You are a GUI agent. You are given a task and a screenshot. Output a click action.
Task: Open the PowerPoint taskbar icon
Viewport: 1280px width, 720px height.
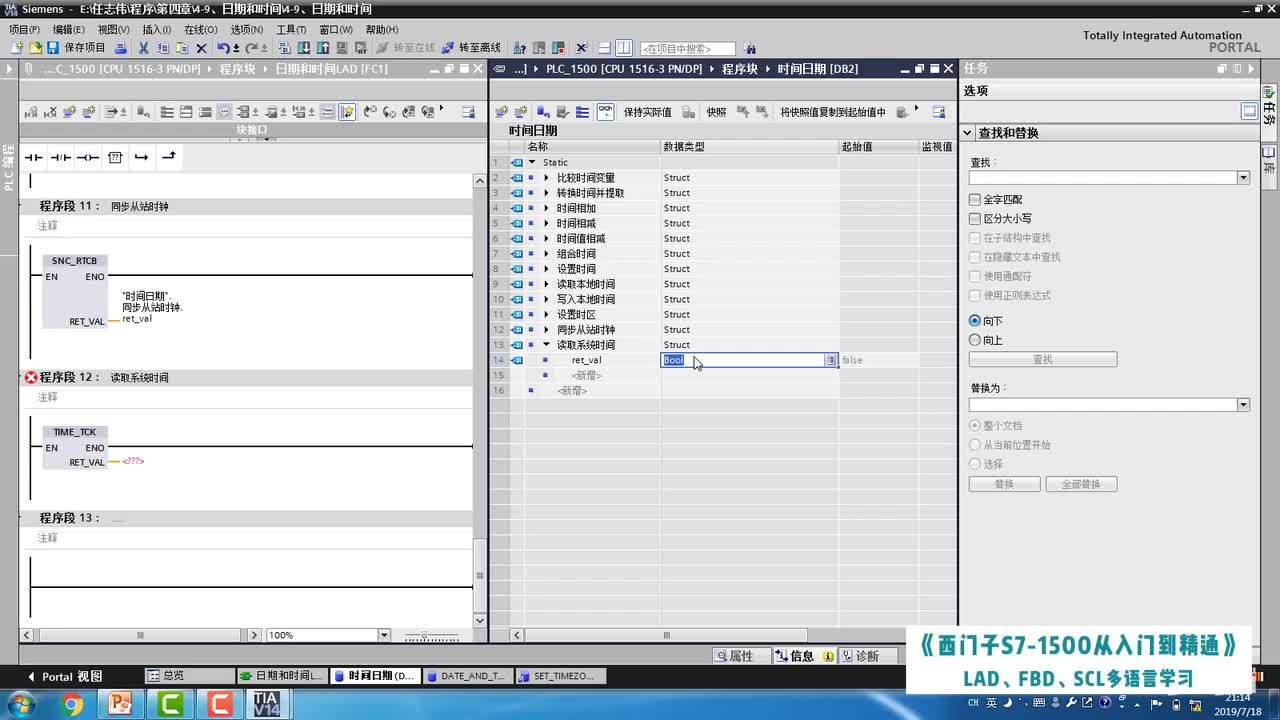coord(120,704)
